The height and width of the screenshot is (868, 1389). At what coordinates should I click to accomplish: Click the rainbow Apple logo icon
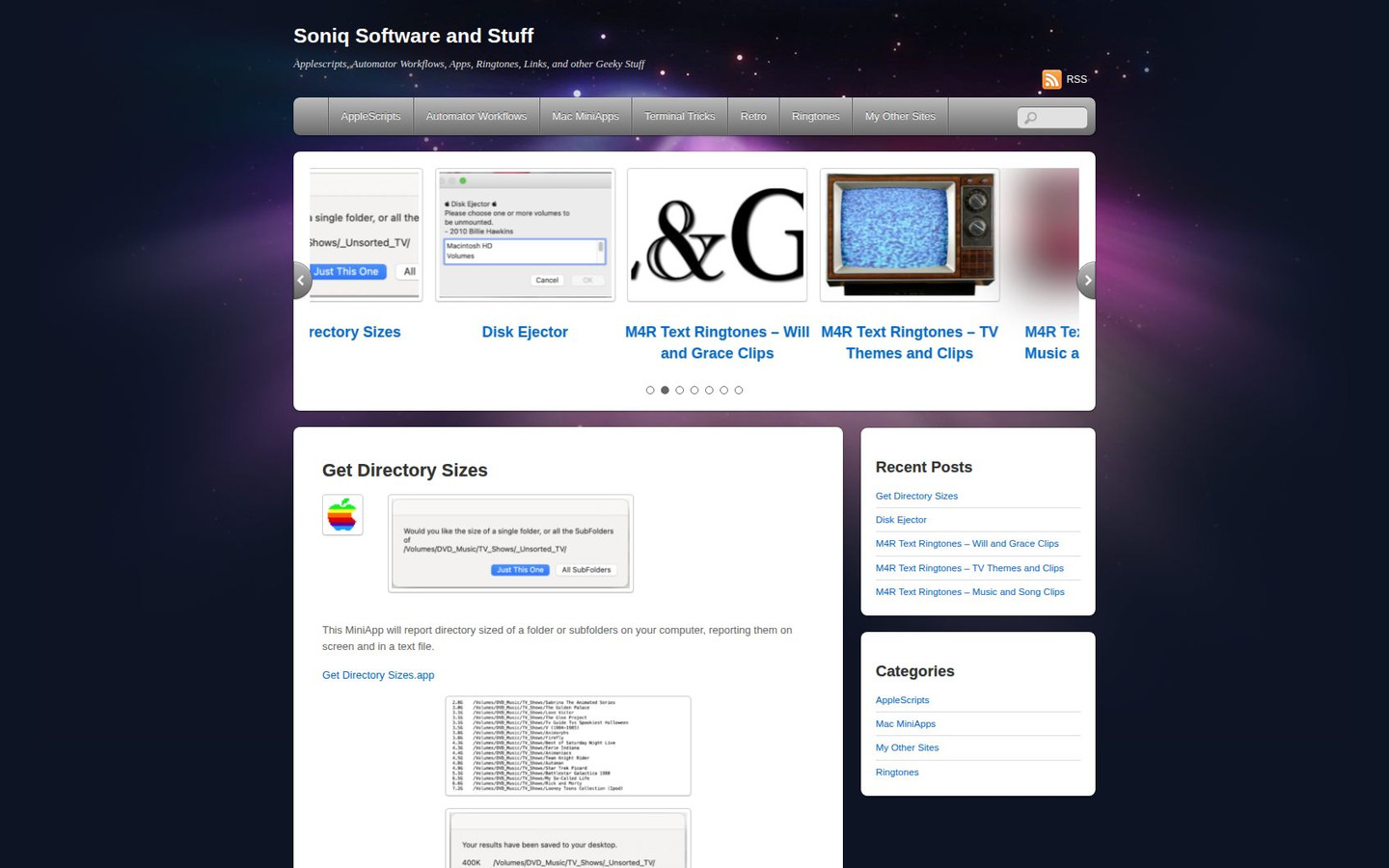tap(342, 515)
